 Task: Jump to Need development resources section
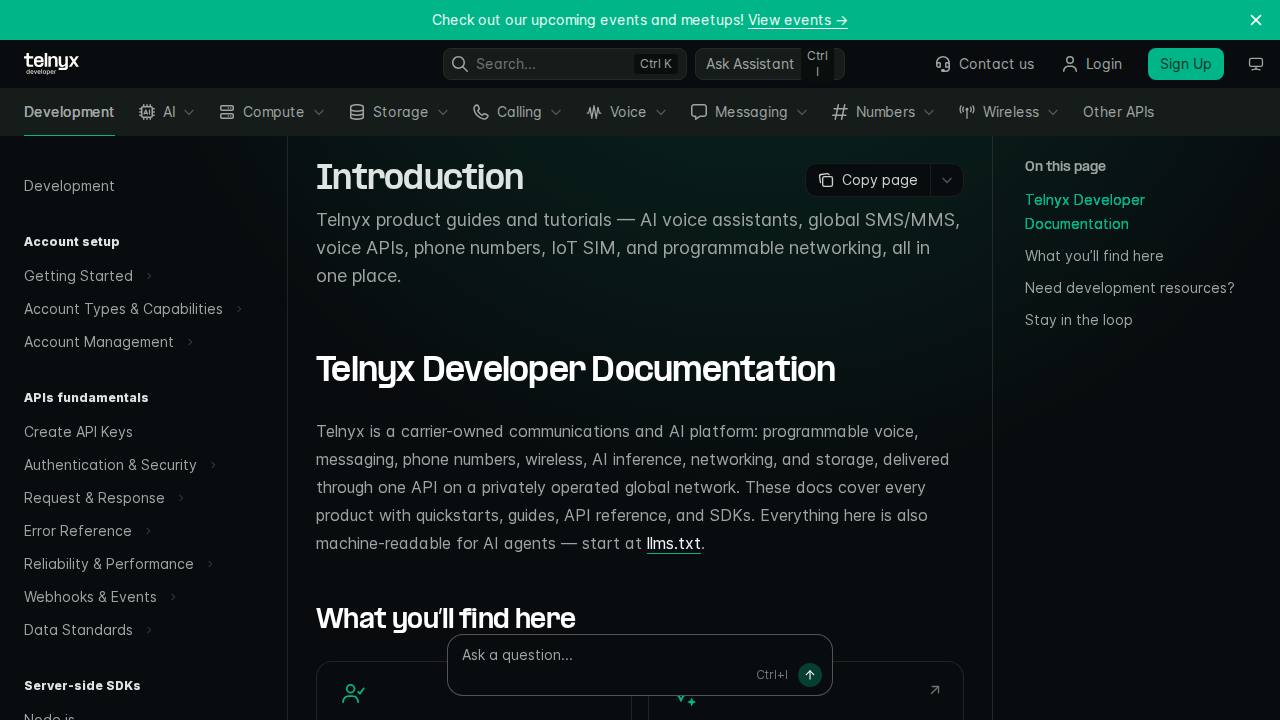pyautogui.click(x=1130, y=288)
